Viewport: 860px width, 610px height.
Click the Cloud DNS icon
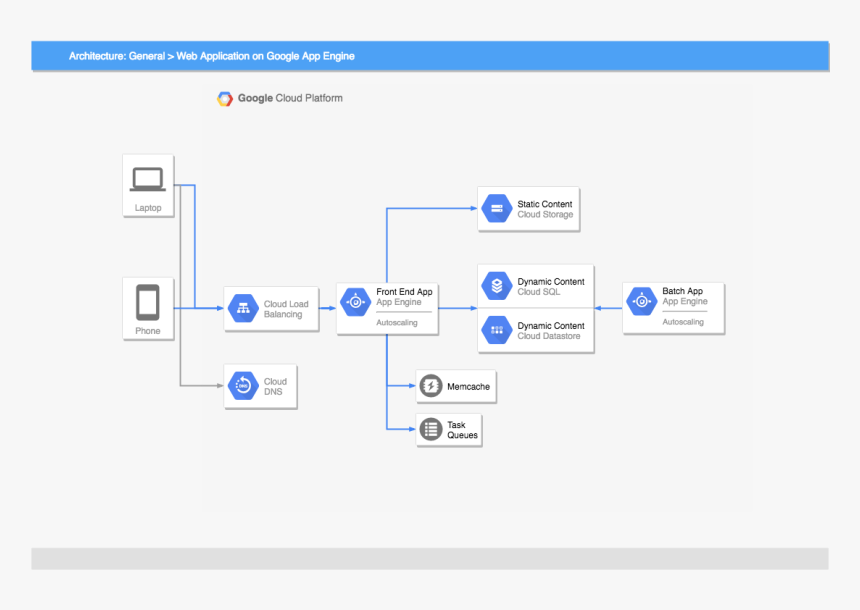tap(242, 385)
